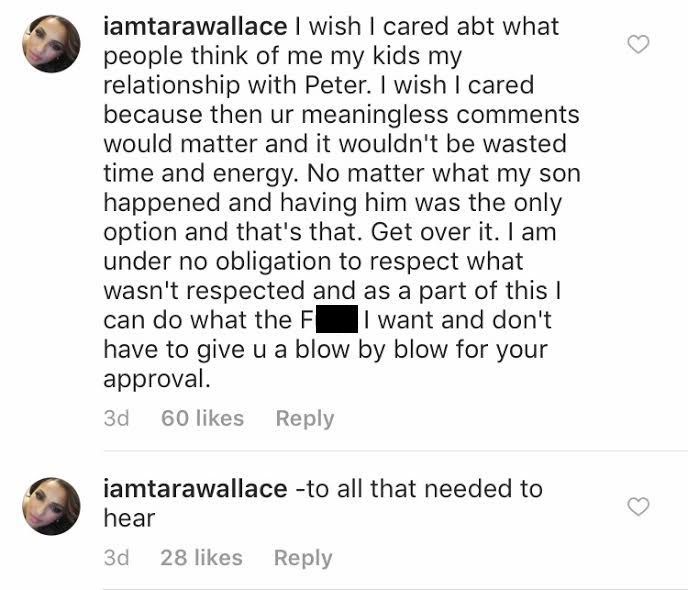688x590 pixels.
Task: Open the profile picture on the second comment
Action: point(51,506)
